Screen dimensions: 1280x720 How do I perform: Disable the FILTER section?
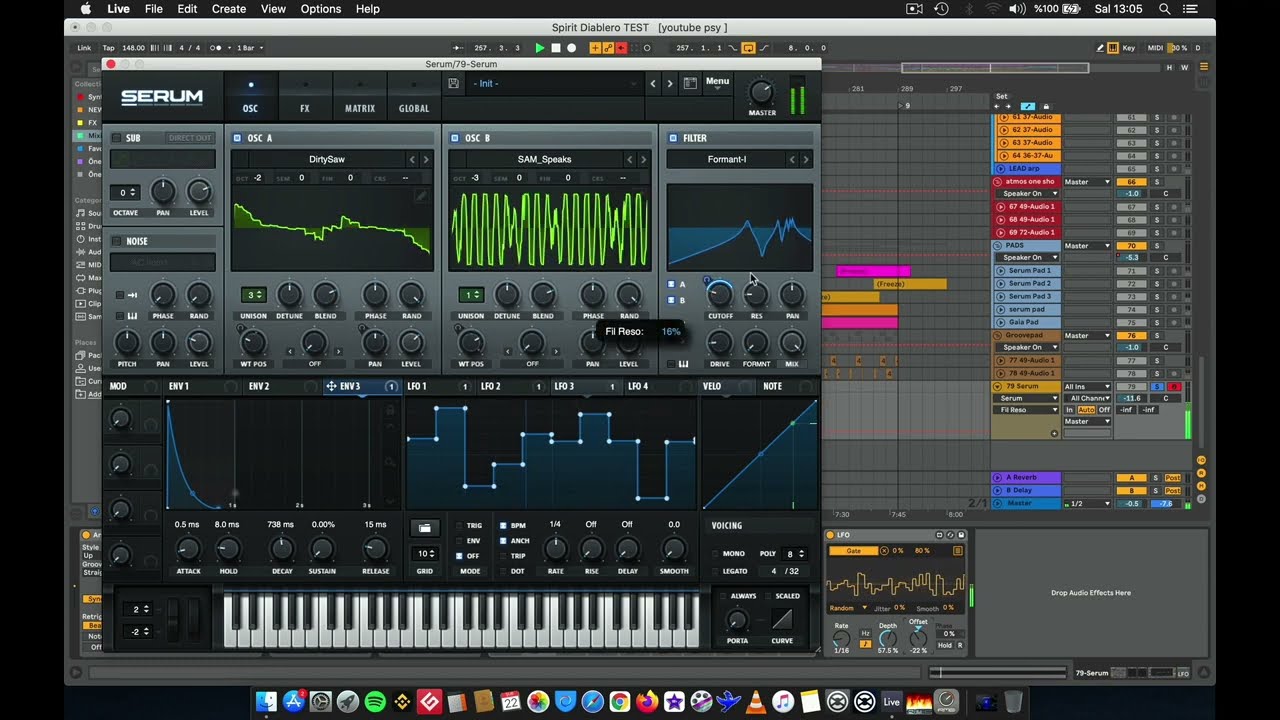coord(673,138)
